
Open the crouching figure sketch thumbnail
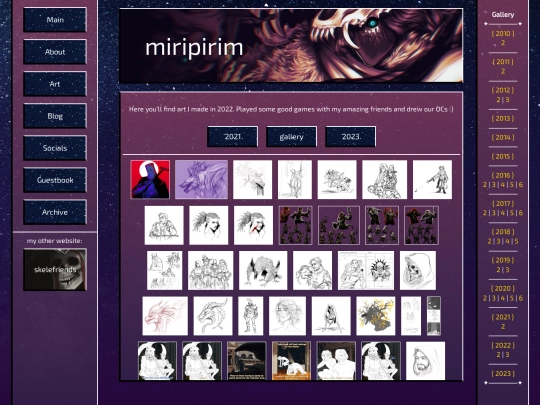click(331, 316)
